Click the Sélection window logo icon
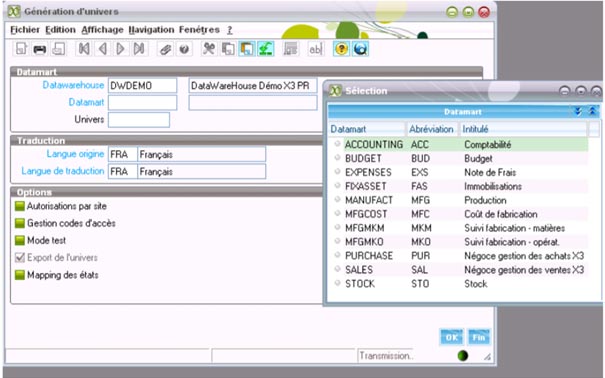Viewport: 605px width, 378px height. [x=335, y=91]
